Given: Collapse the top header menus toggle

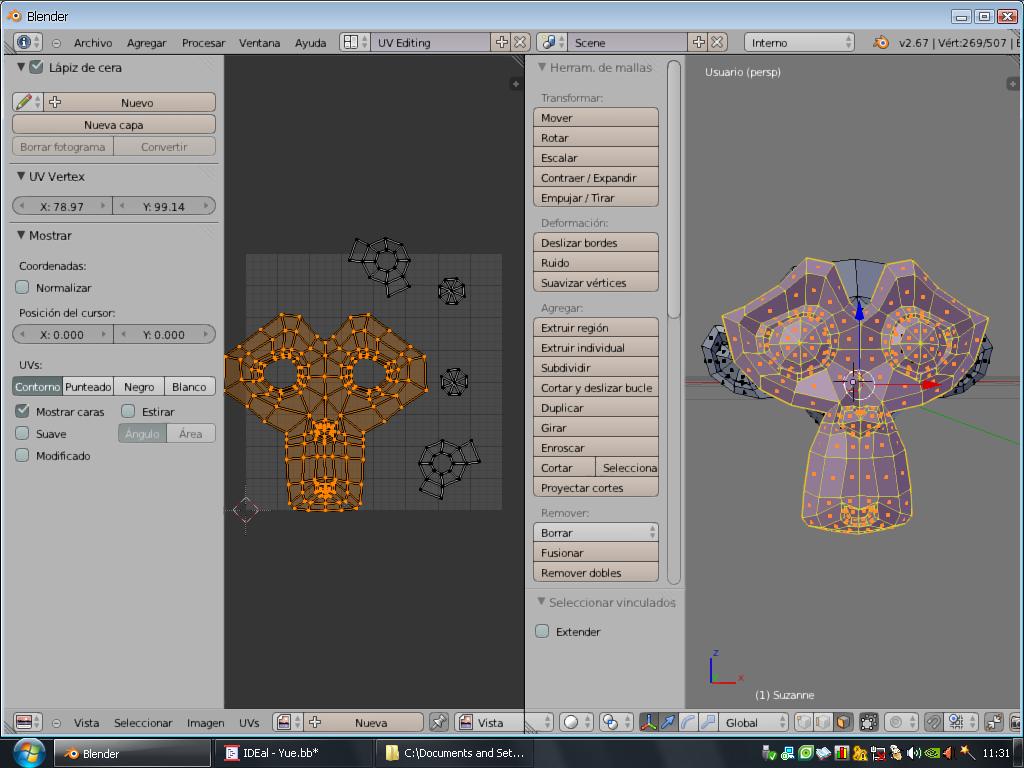Looking at the screenshot, I should [x=56, y=43].
